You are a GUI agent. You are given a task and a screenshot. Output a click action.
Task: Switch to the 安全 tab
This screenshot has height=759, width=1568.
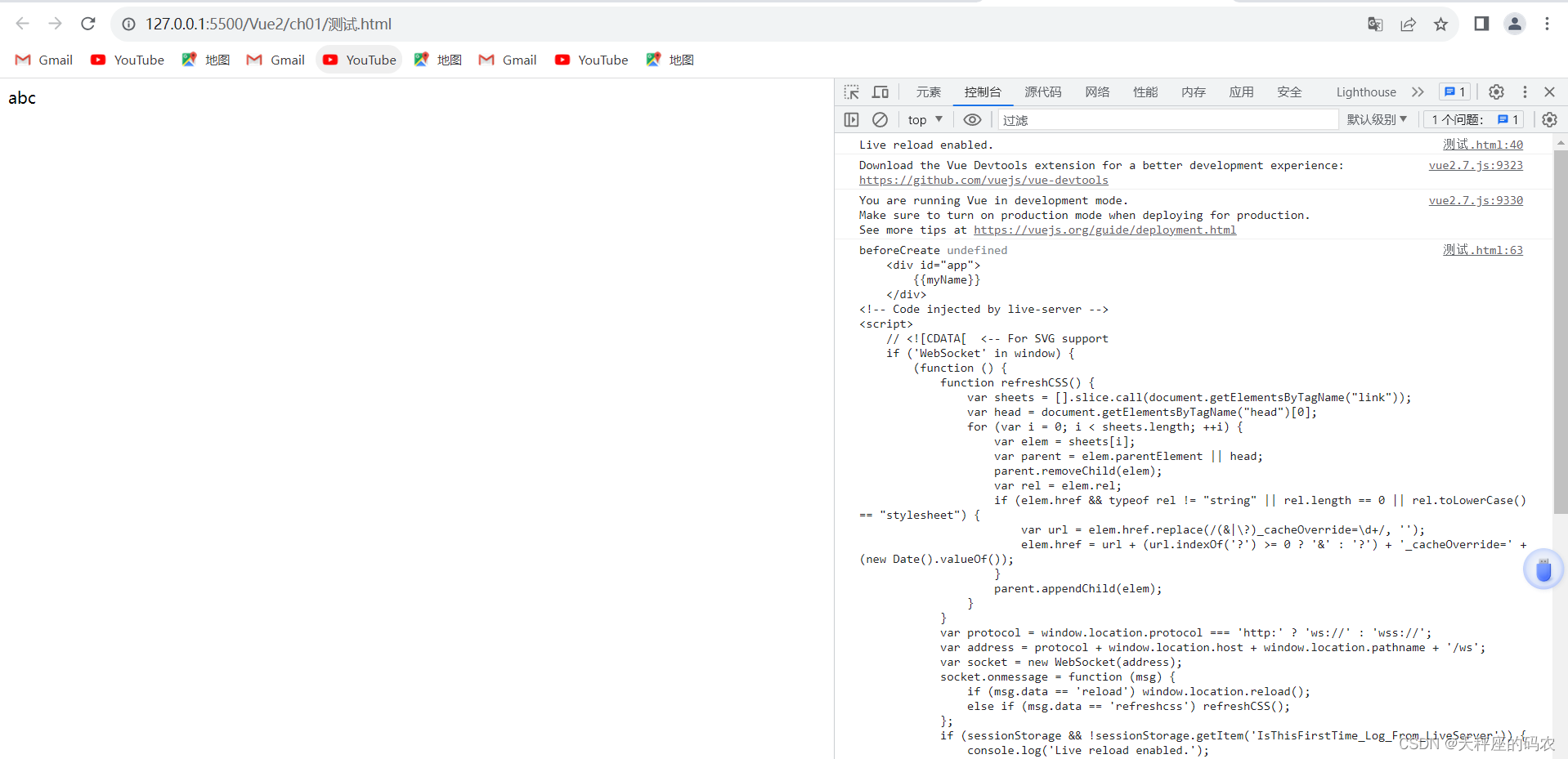coord(1289,92)
